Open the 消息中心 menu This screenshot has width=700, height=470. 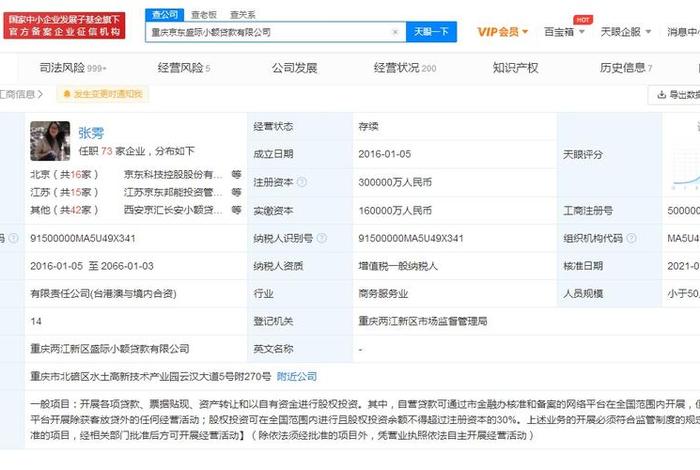683,32
